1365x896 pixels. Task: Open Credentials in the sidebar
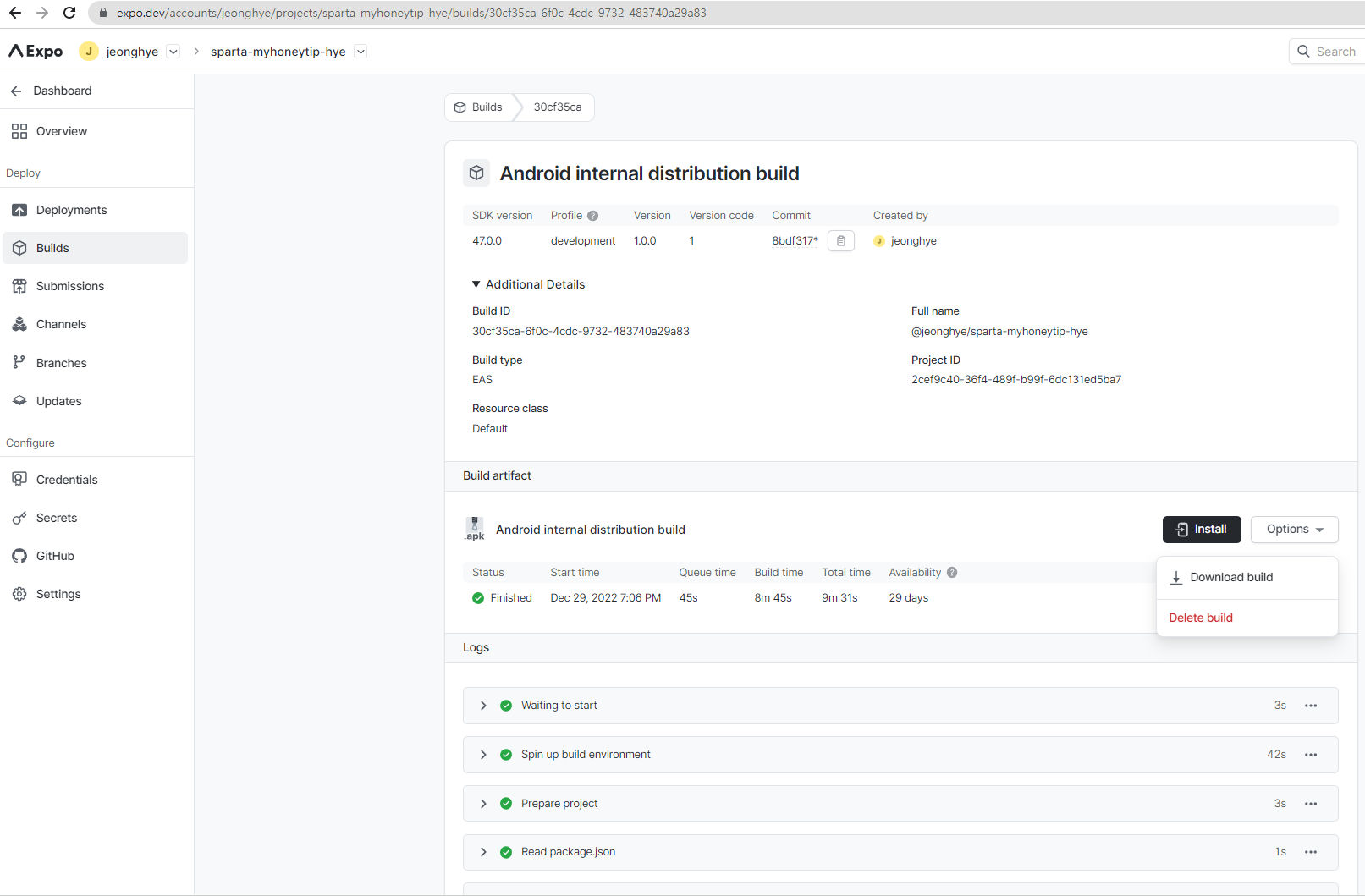pyautogui.click(x=96, y=480)
